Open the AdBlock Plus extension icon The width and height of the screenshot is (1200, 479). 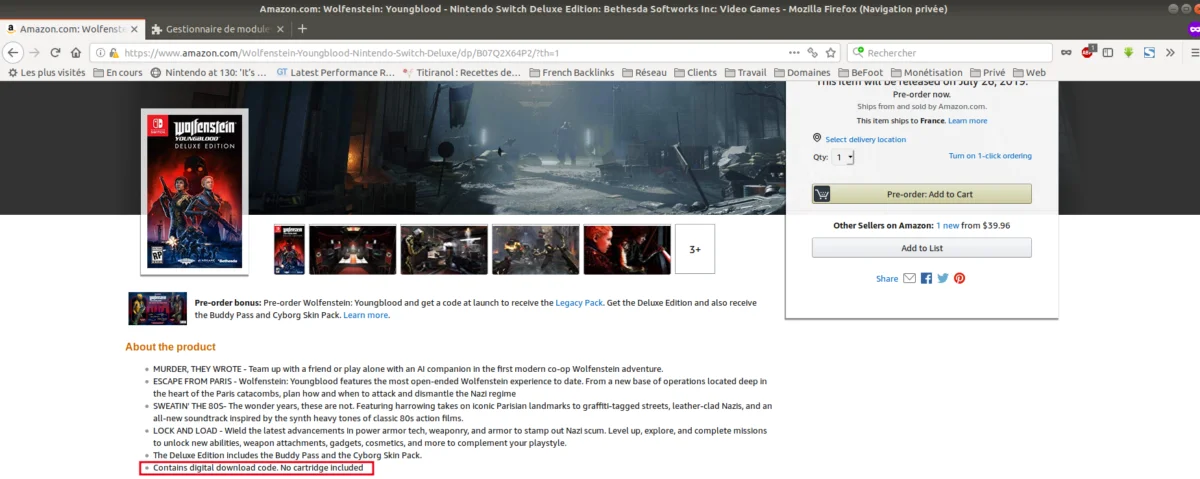tap(1088, 52)
